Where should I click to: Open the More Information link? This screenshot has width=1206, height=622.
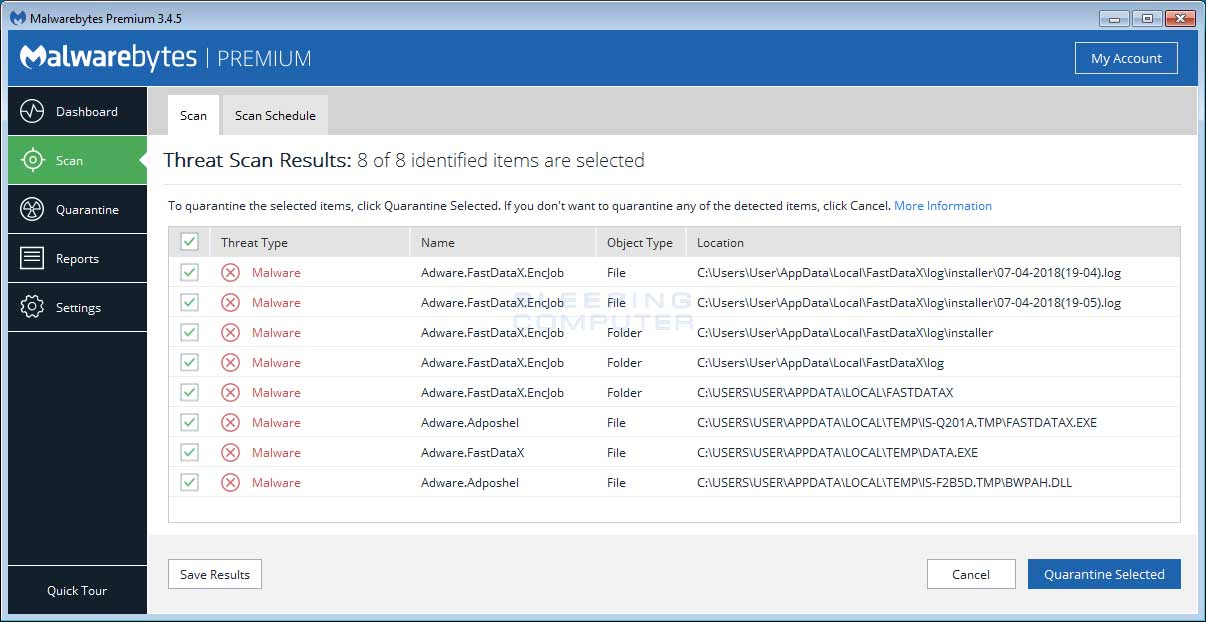pos(942,206)
